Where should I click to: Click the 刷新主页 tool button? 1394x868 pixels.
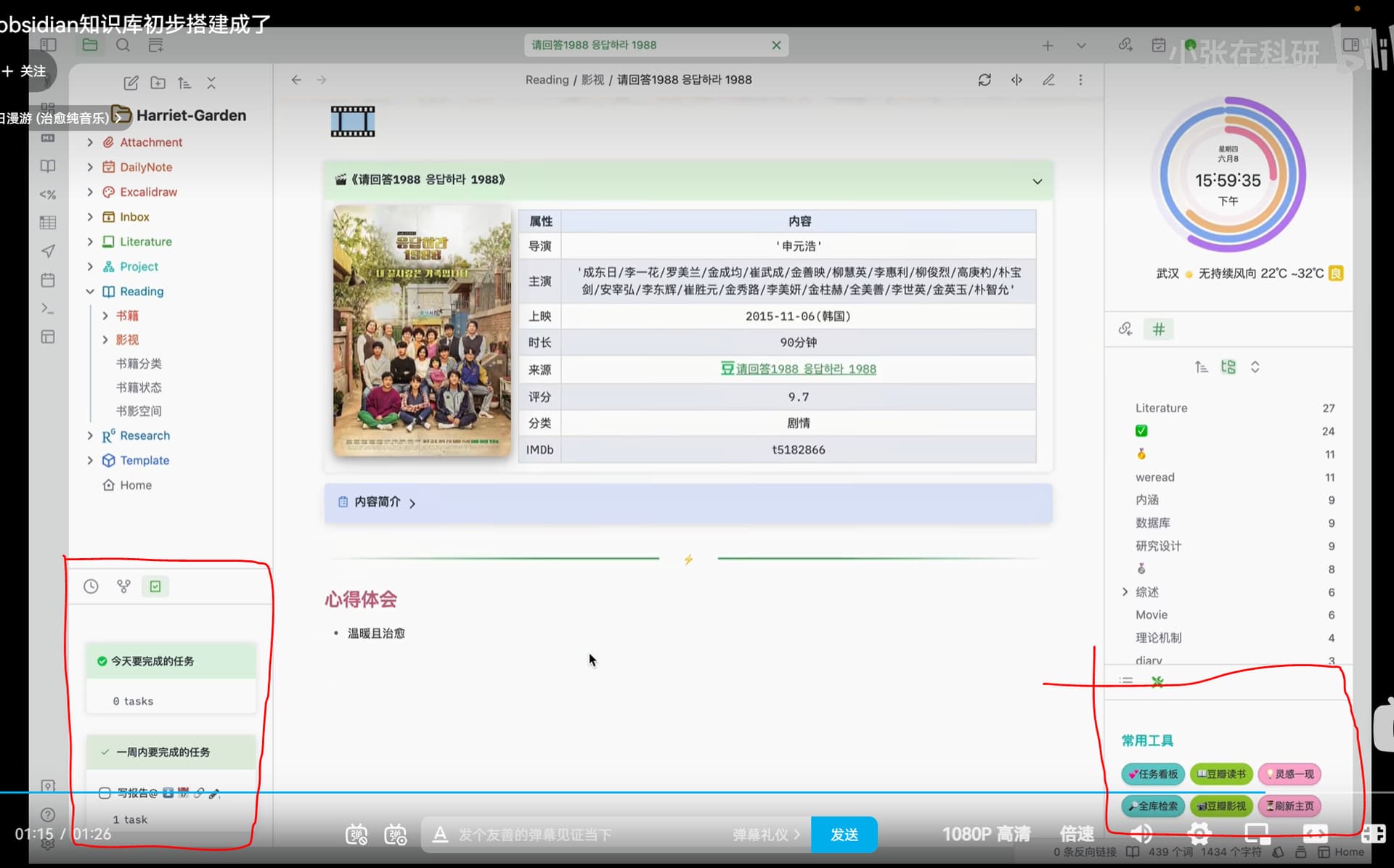(x=1289, y=806)
